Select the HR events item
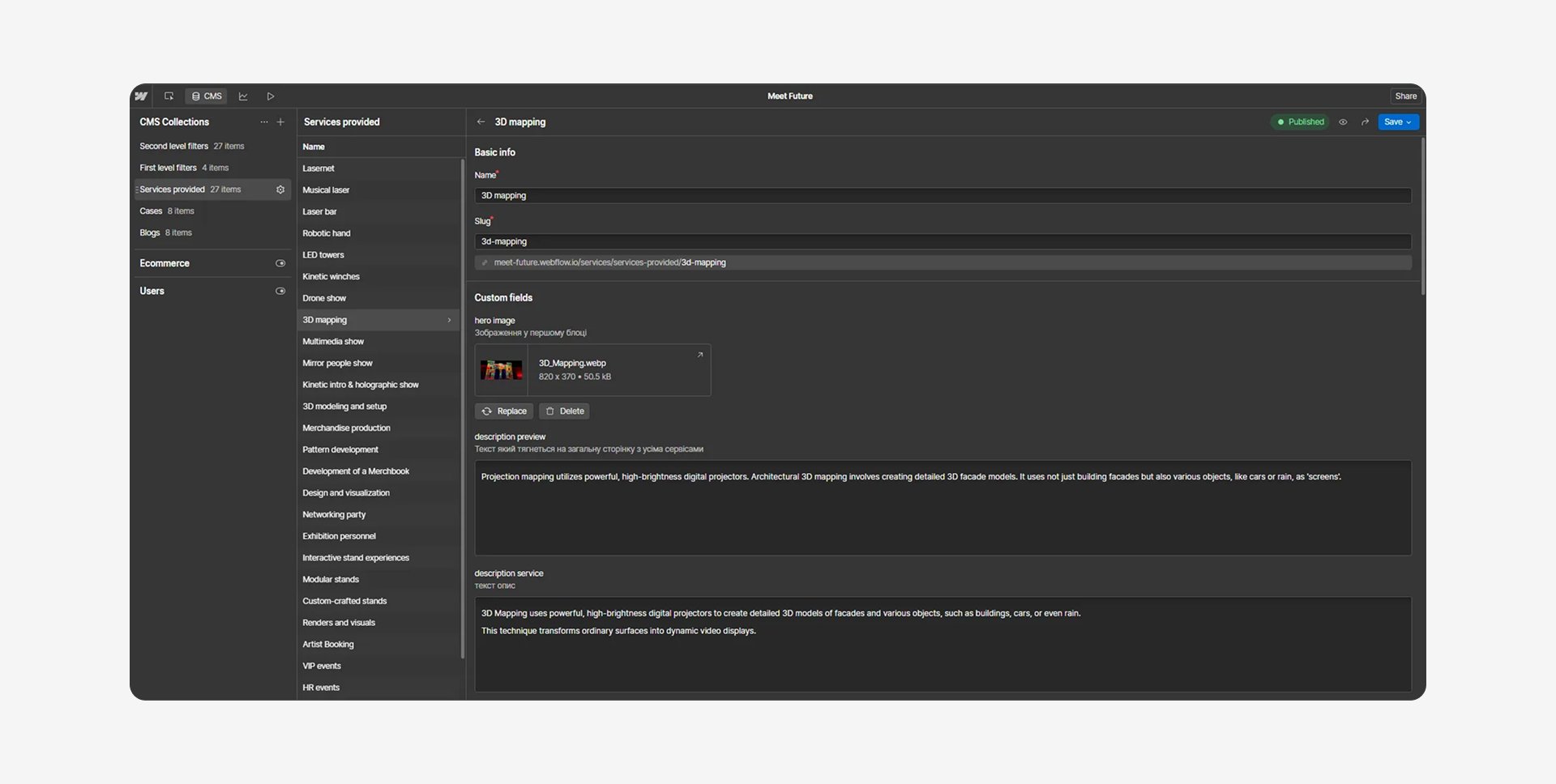The height and width of the screenshot is (784, 1556). tap(378, 688)
